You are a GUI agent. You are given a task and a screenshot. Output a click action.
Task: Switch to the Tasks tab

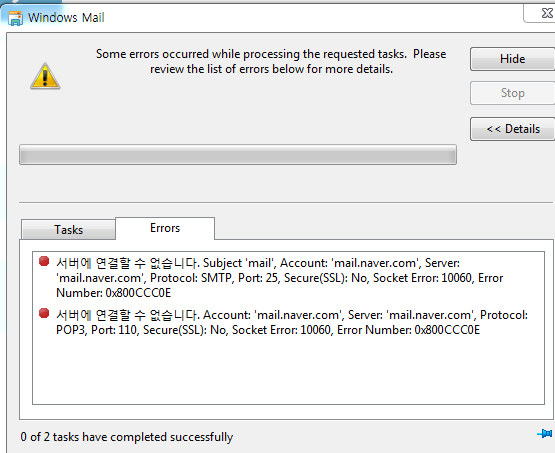(68, 230)
